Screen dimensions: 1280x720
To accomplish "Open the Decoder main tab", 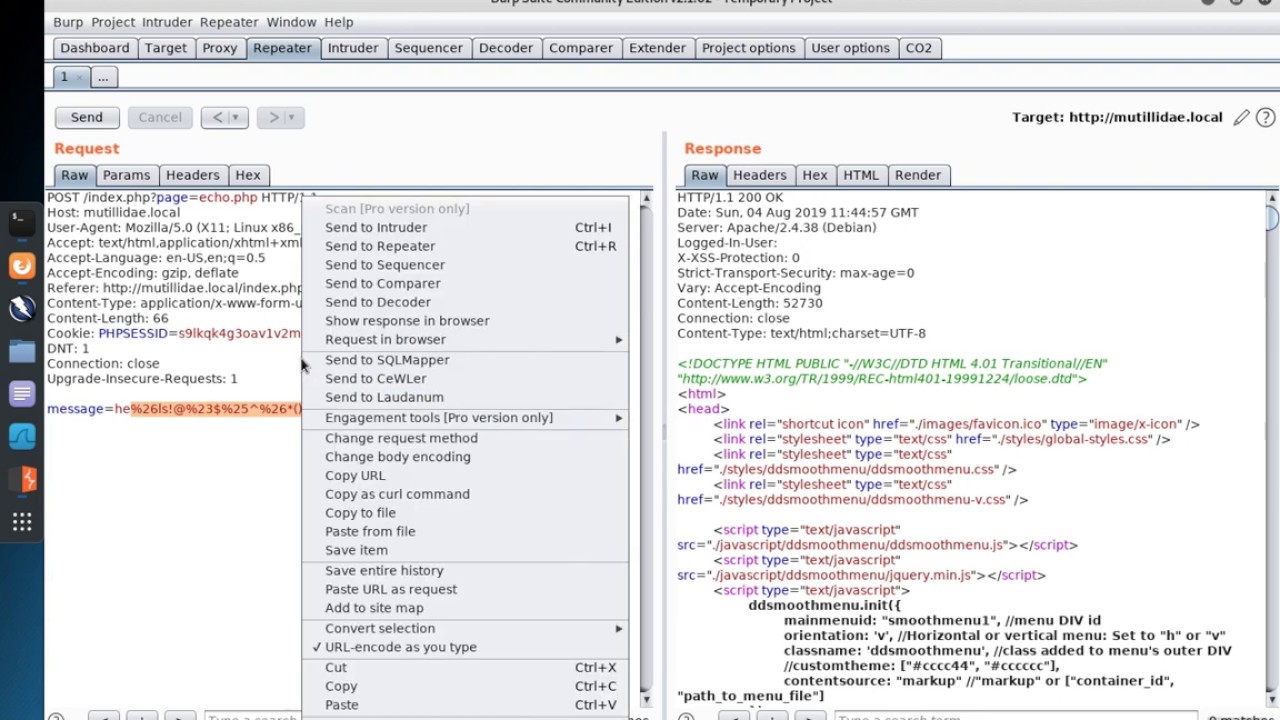I will [506, 48].
